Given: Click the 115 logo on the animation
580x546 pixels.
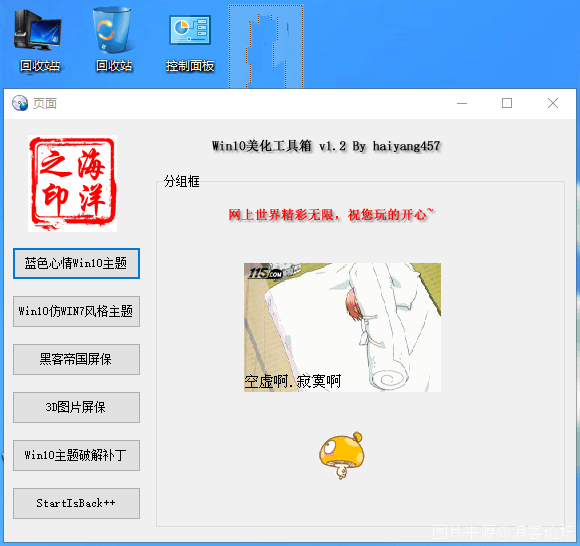Looking at the screenshot, I should [x=265, y=273].
